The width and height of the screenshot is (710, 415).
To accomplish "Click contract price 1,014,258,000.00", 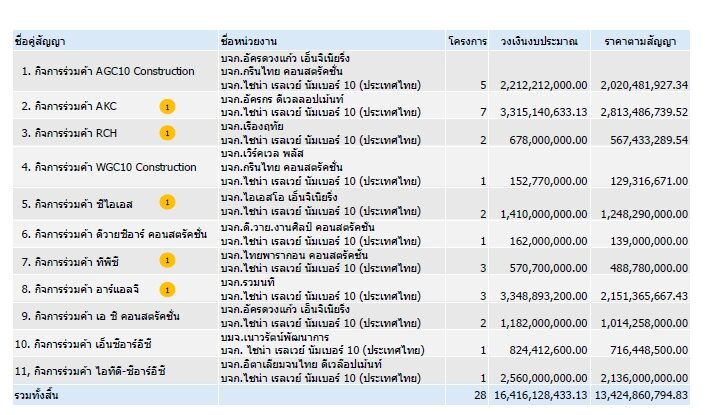I will pos(644,323).
